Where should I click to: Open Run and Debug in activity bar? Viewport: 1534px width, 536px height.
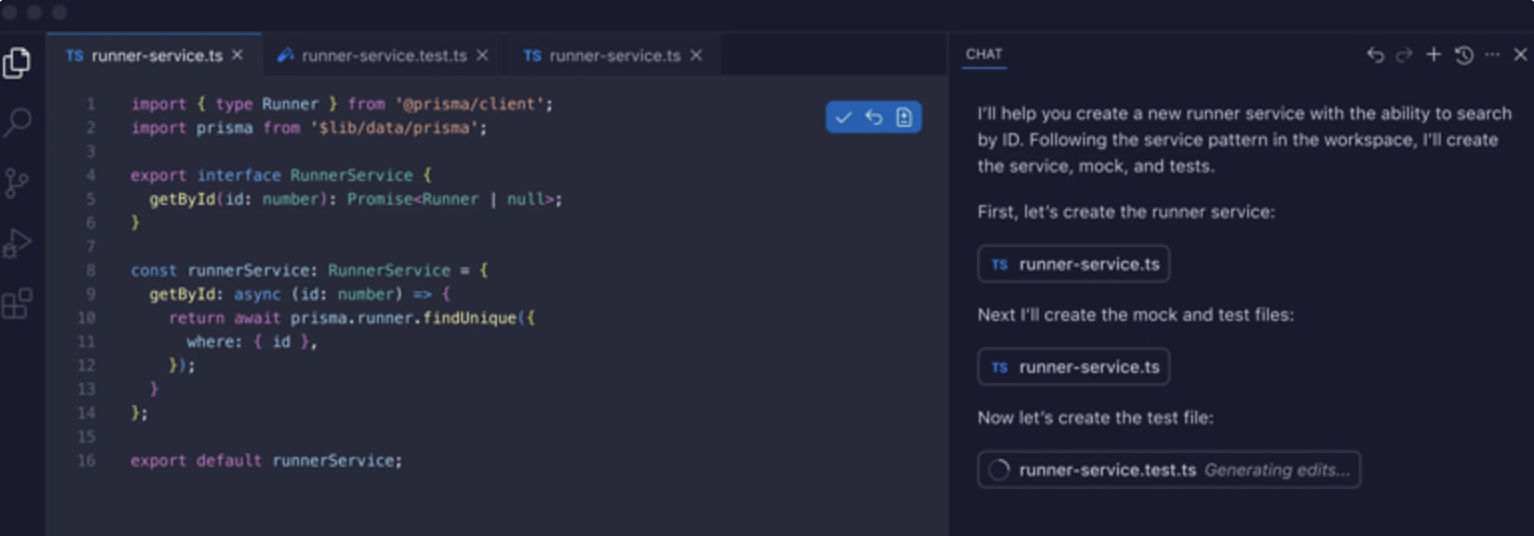click(17, 243)
